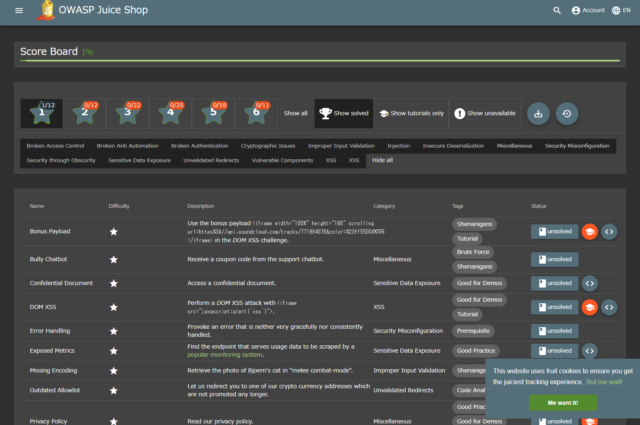Select Miscellaneous category filter

click(514, 146)
